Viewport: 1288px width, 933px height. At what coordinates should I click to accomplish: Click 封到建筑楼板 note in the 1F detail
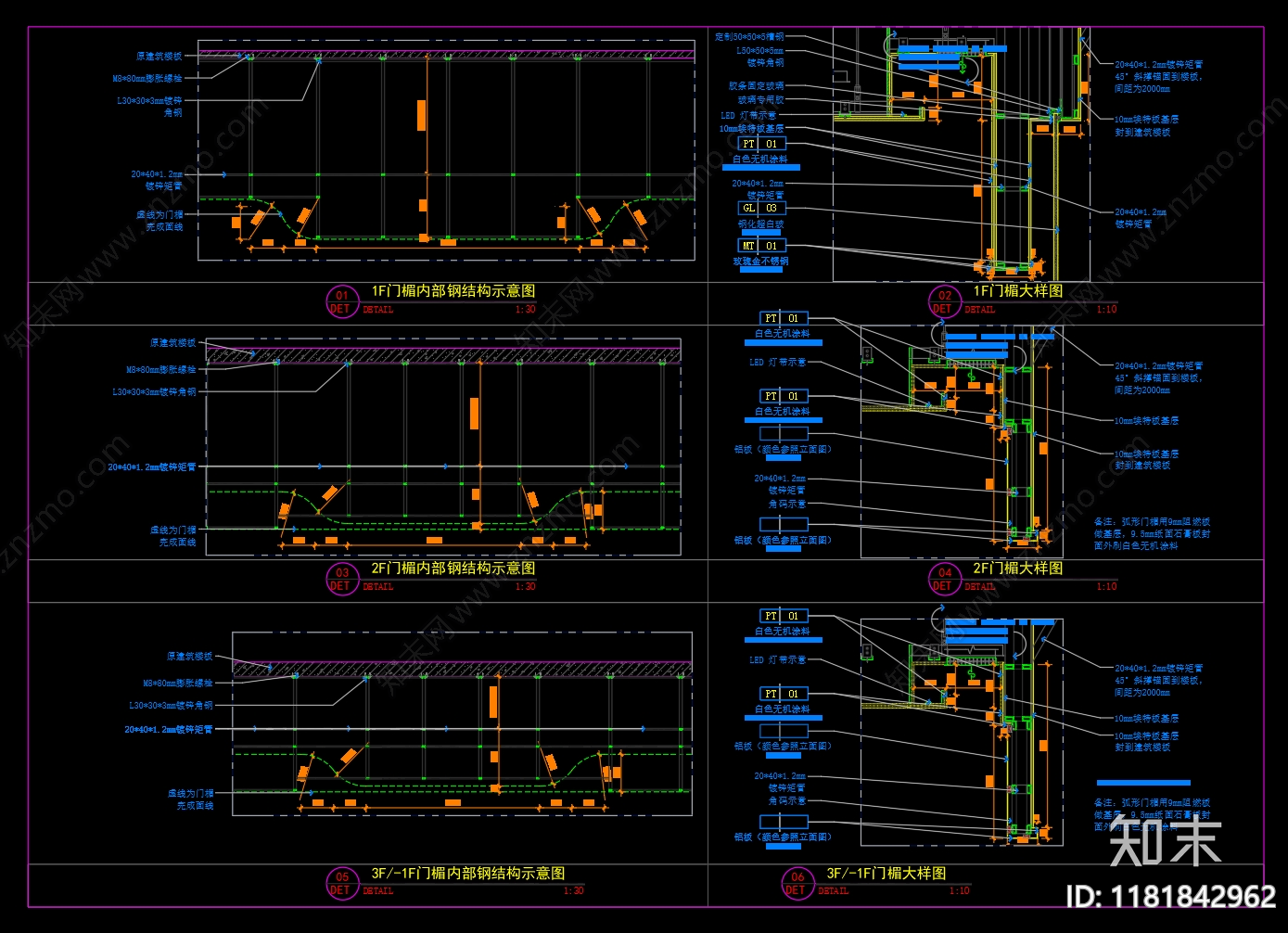click(1142, 133)
